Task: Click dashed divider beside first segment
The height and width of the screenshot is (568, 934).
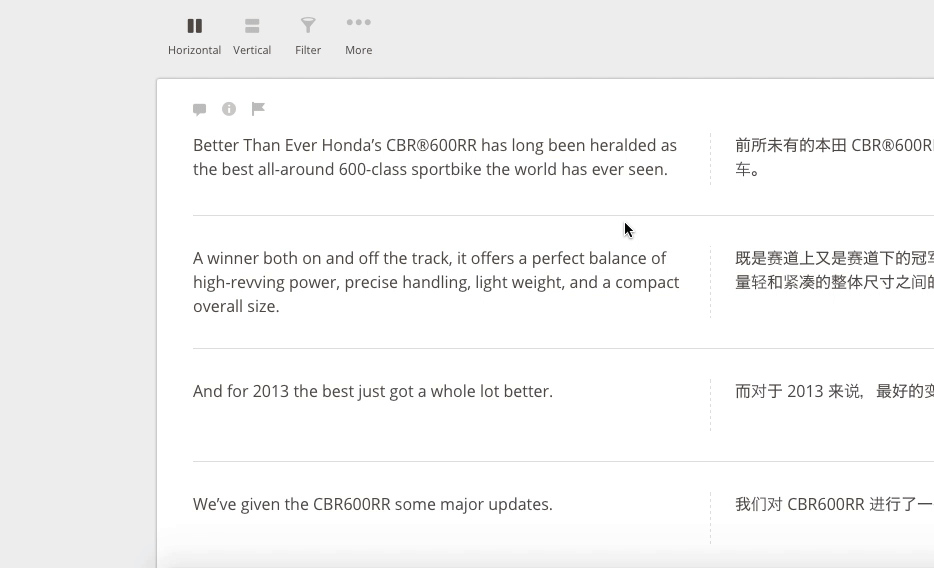Action: 710,158
